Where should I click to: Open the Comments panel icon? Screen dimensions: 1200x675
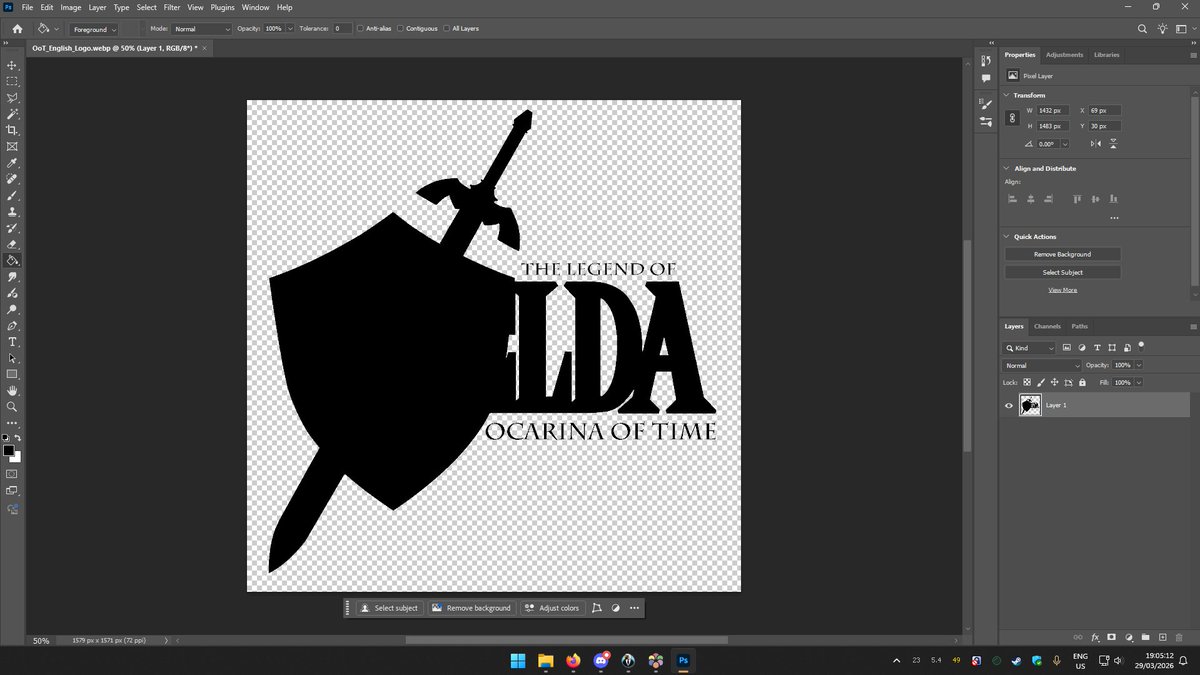click(x=986, y=77)
